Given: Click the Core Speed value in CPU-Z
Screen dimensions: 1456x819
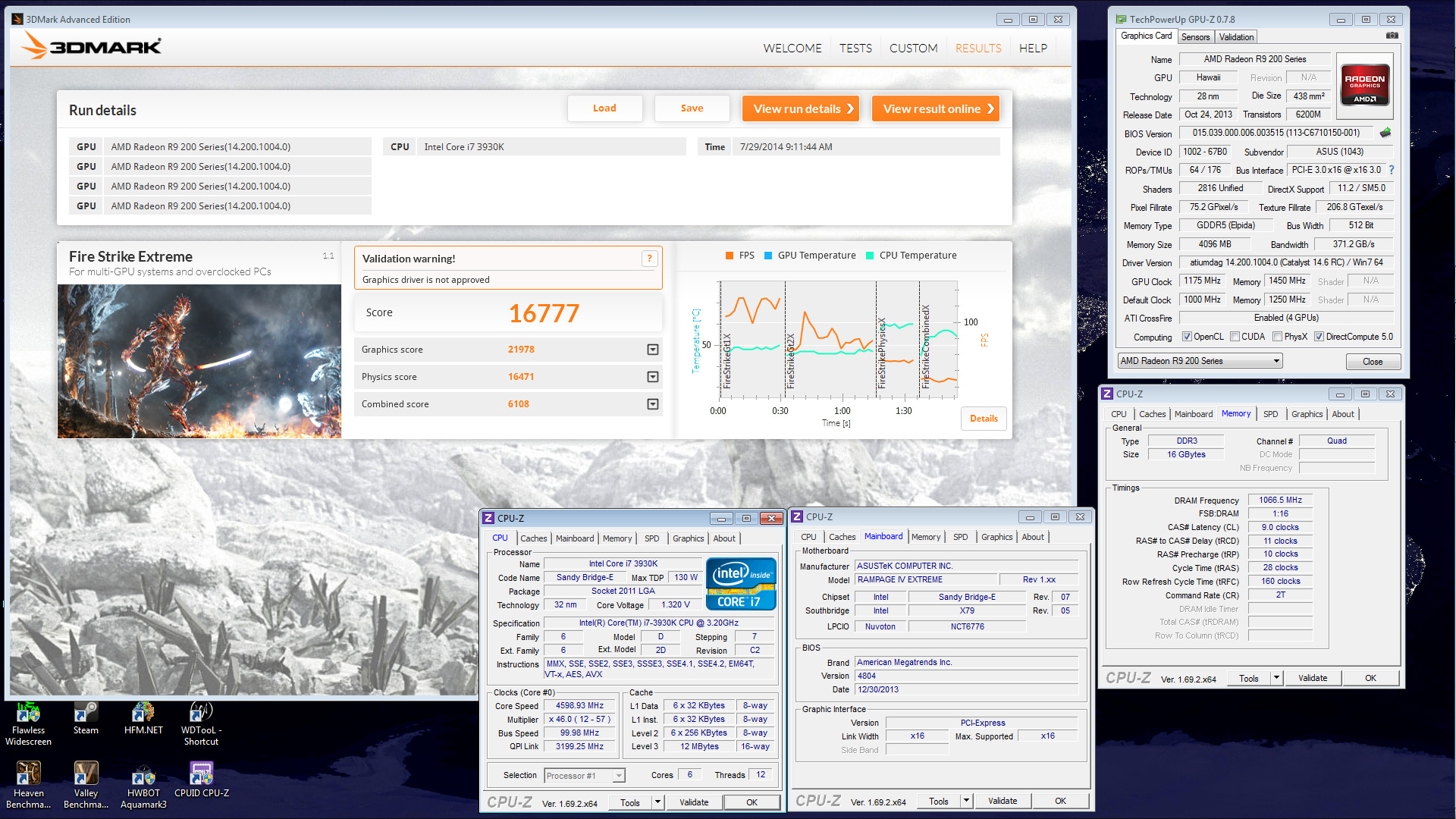Looking at the screenshot, I should [580, 705].
